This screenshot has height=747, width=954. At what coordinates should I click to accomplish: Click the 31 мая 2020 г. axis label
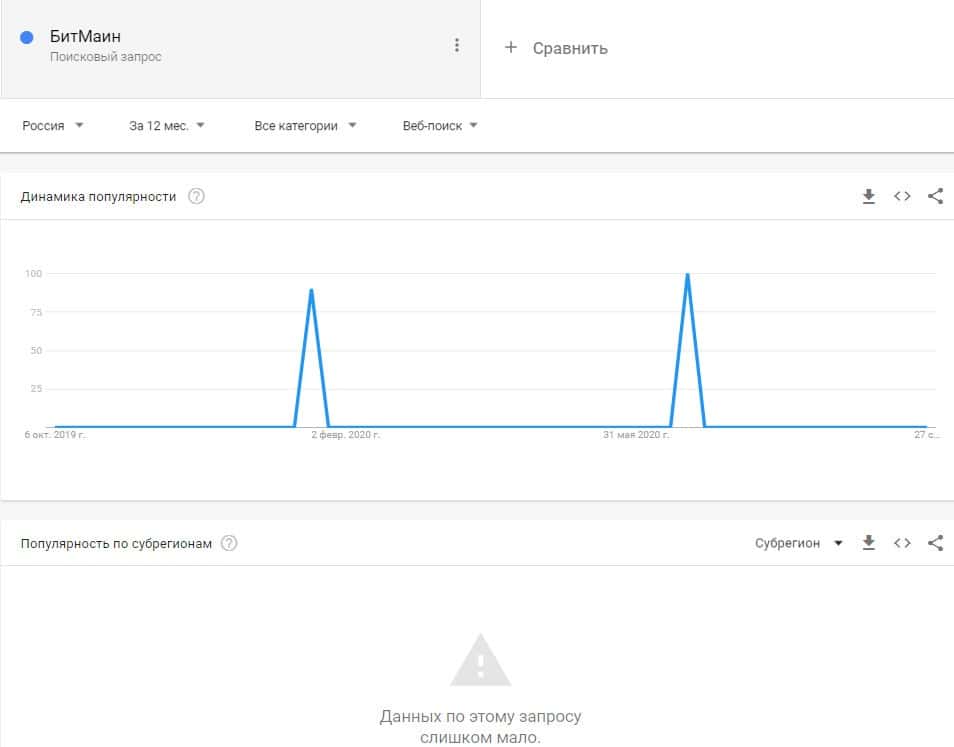[636, 435]
